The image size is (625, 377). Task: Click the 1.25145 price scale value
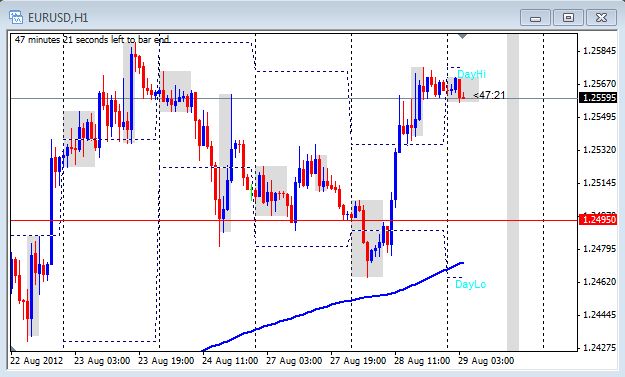click(x=599, y=183)
